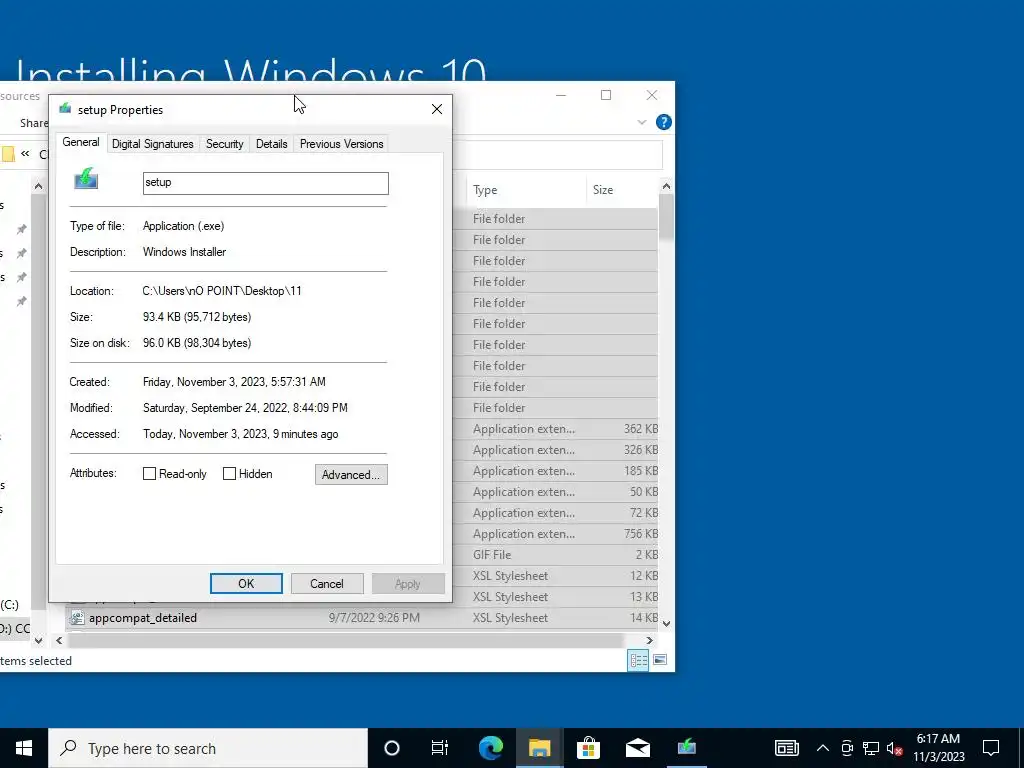Click the 12 KB XSL Stylesheet row
The image size is (1024, 768).
tap(555, 576)
